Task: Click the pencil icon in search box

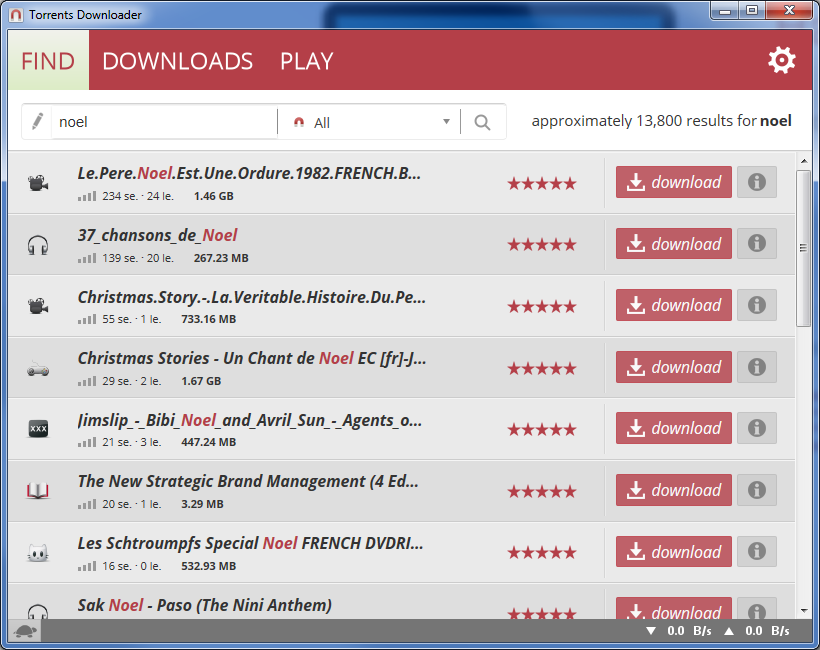Action: [x=37, y=121]
